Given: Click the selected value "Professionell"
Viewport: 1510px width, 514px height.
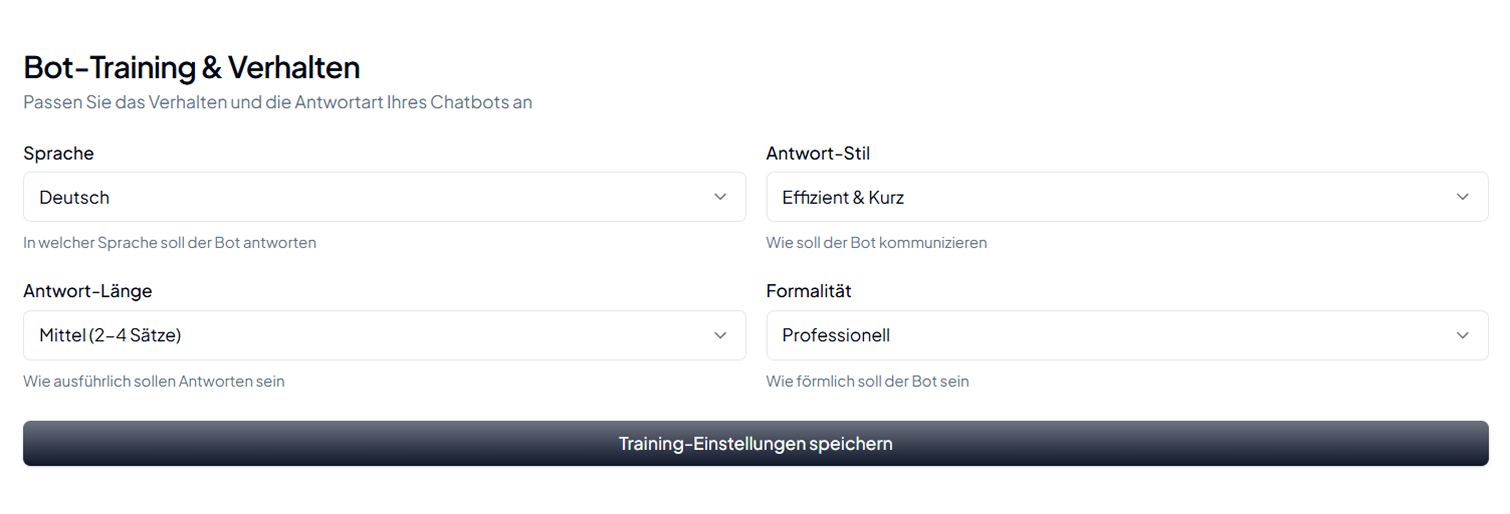Looking at the screenshot, I should [836, 335].
